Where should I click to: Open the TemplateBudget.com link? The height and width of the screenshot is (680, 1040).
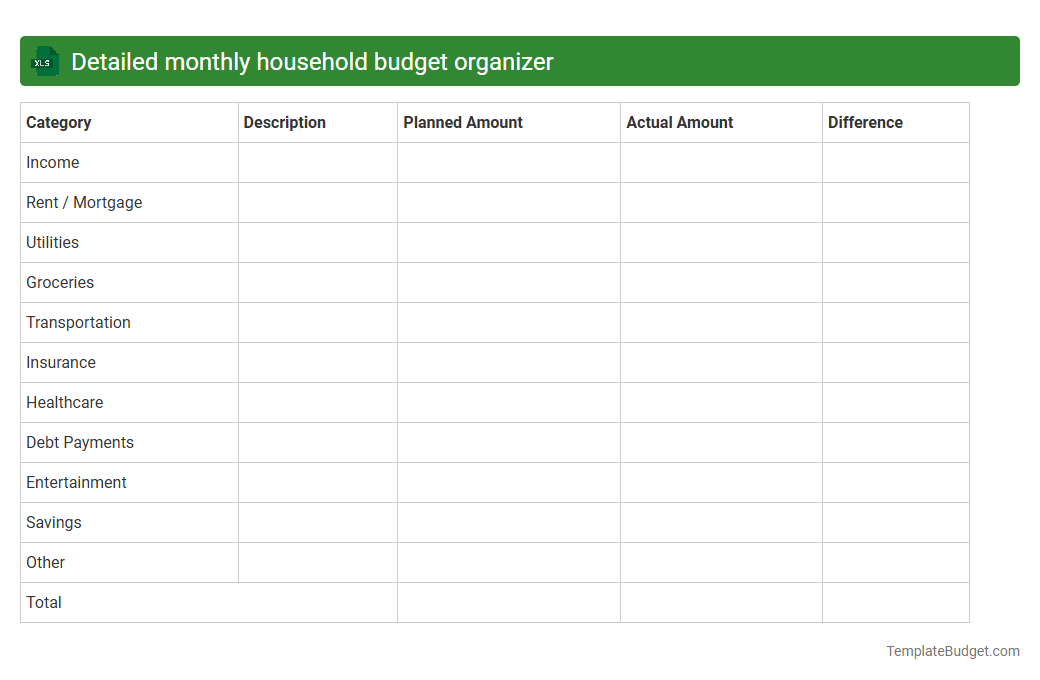(953, 650)
